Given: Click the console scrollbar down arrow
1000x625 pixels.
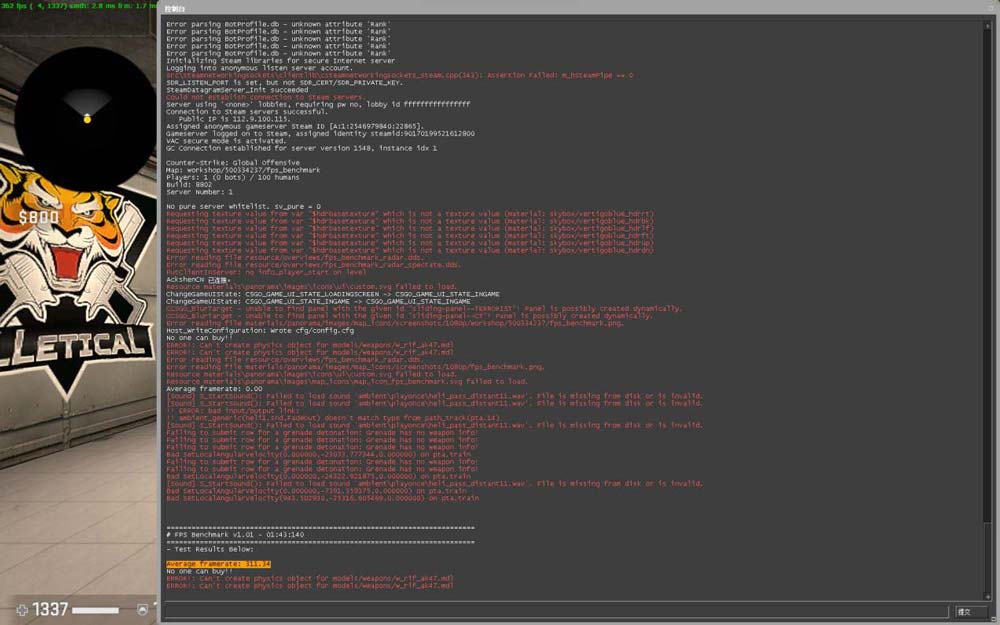Looking at the screenshot, I should 988,597.
